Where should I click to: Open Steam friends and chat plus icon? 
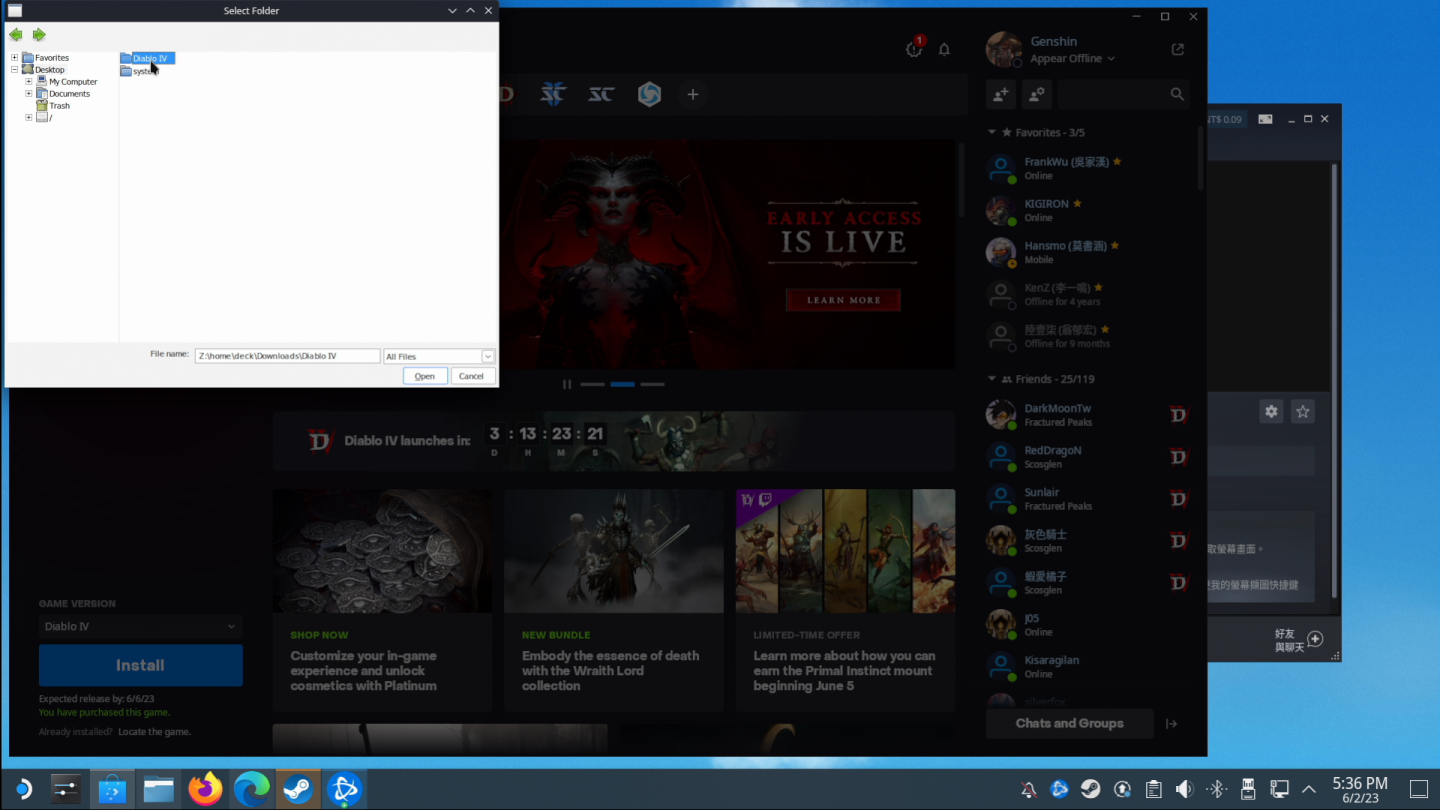pos(1315,639)
